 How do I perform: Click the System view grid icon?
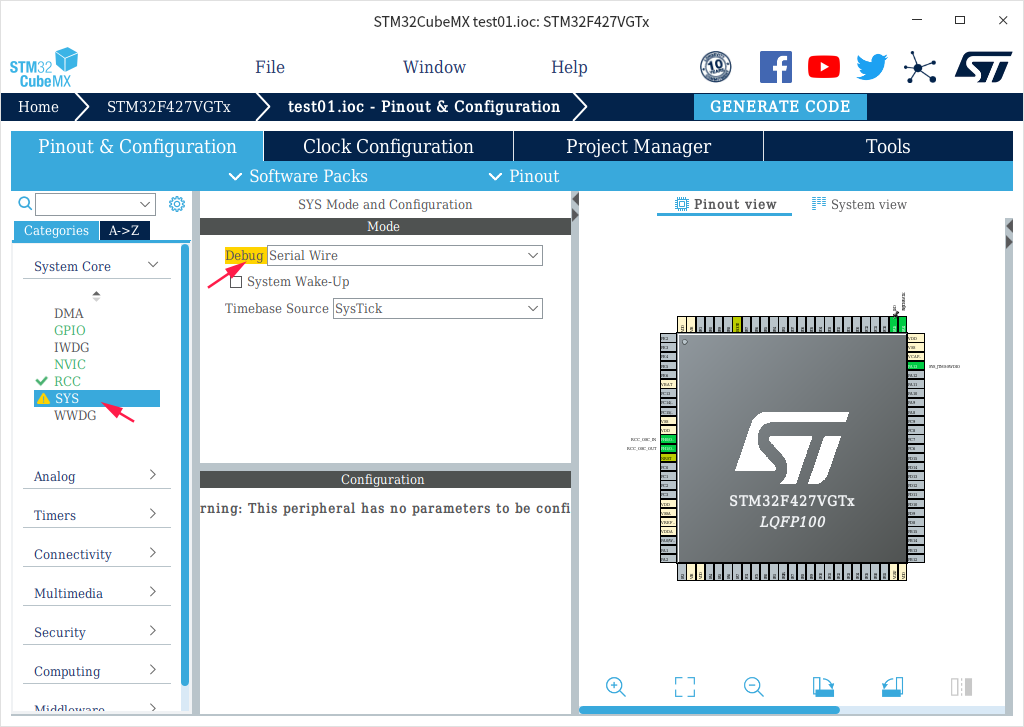click(x=818, y=204)
